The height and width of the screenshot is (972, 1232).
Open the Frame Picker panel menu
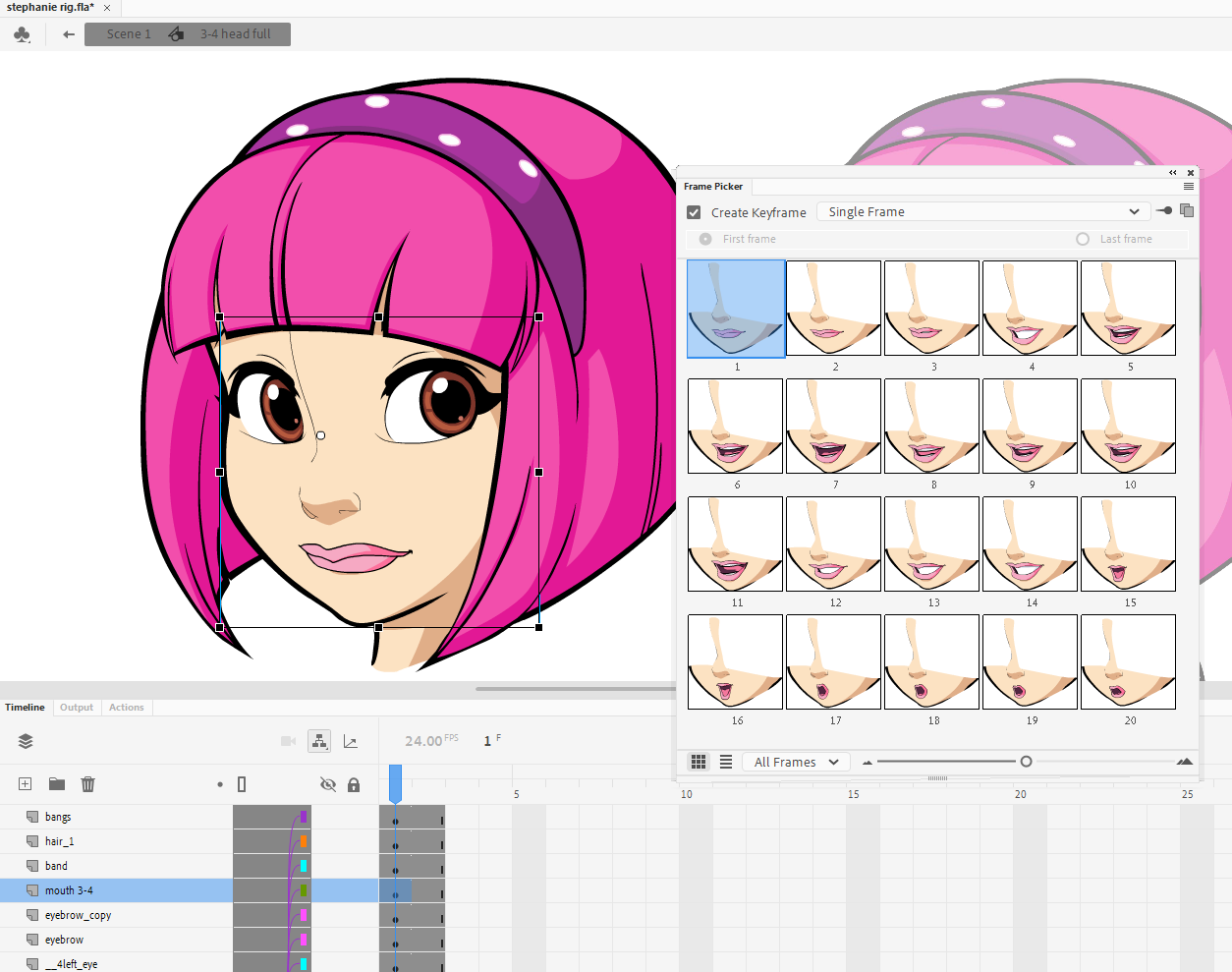[x=1189, y=187]
